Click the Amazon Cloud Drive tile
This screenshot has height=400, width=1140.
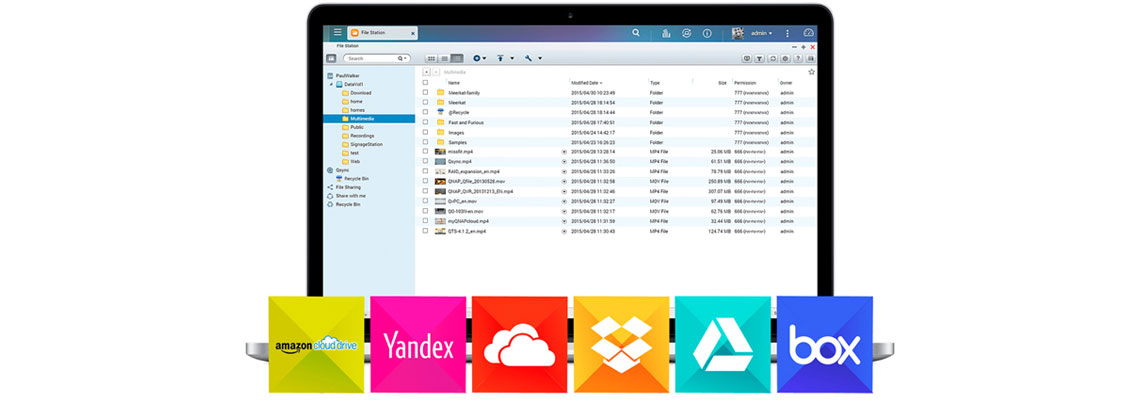coord(316,345)
